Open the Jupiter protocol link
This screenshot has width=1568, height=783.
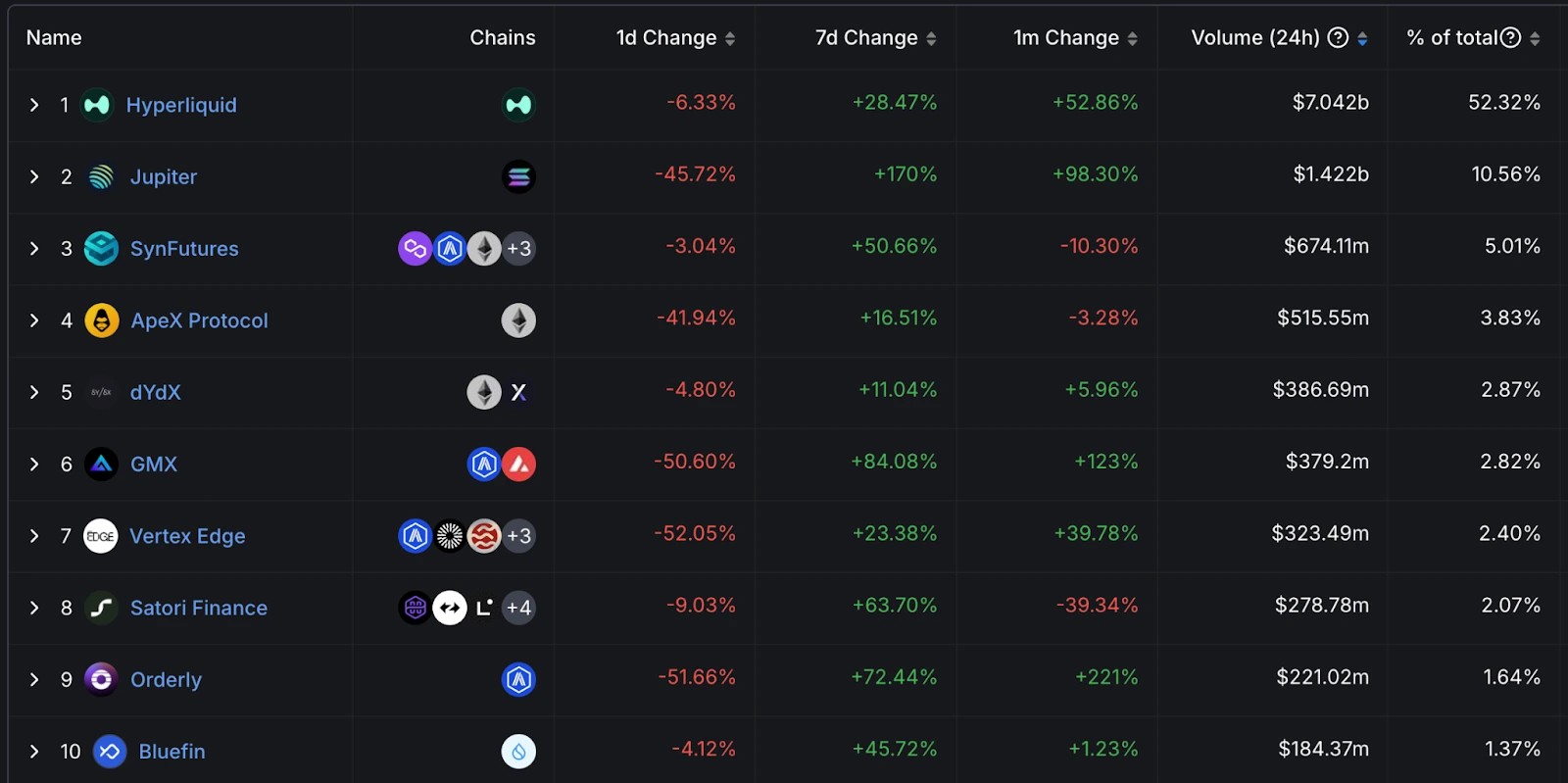[164, 177]
